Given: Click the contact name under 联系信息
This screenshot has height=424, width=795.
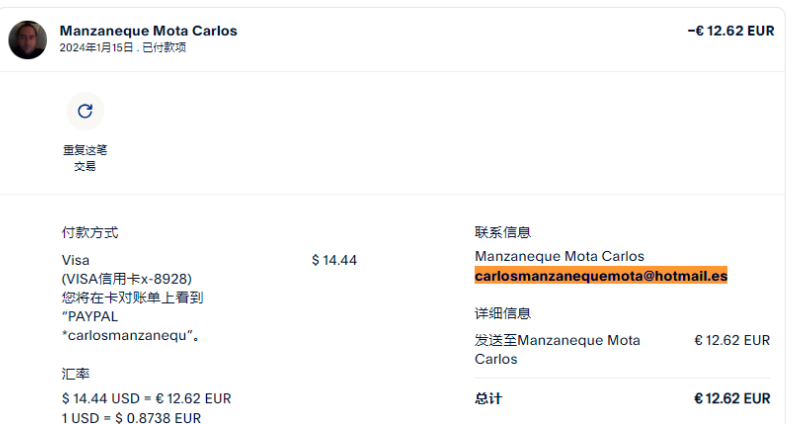Looking at the screenshot, I should click(559, 256).
